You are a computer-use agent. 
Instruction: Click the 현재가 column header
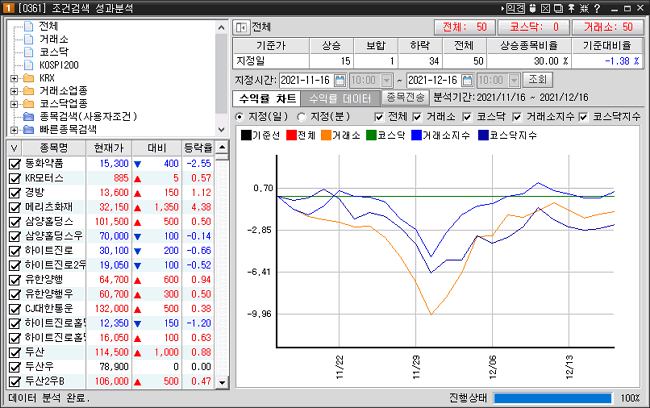click(109, 148)
